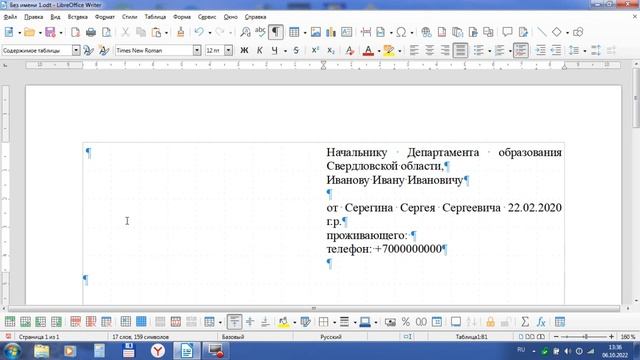
Task: Copy the selection with the Copy icon
Action: (x=141, y=32)
